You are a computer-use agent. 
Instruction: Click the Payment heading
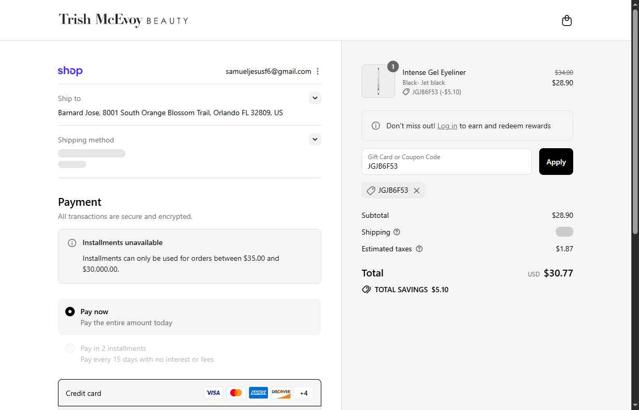[79, 202]
